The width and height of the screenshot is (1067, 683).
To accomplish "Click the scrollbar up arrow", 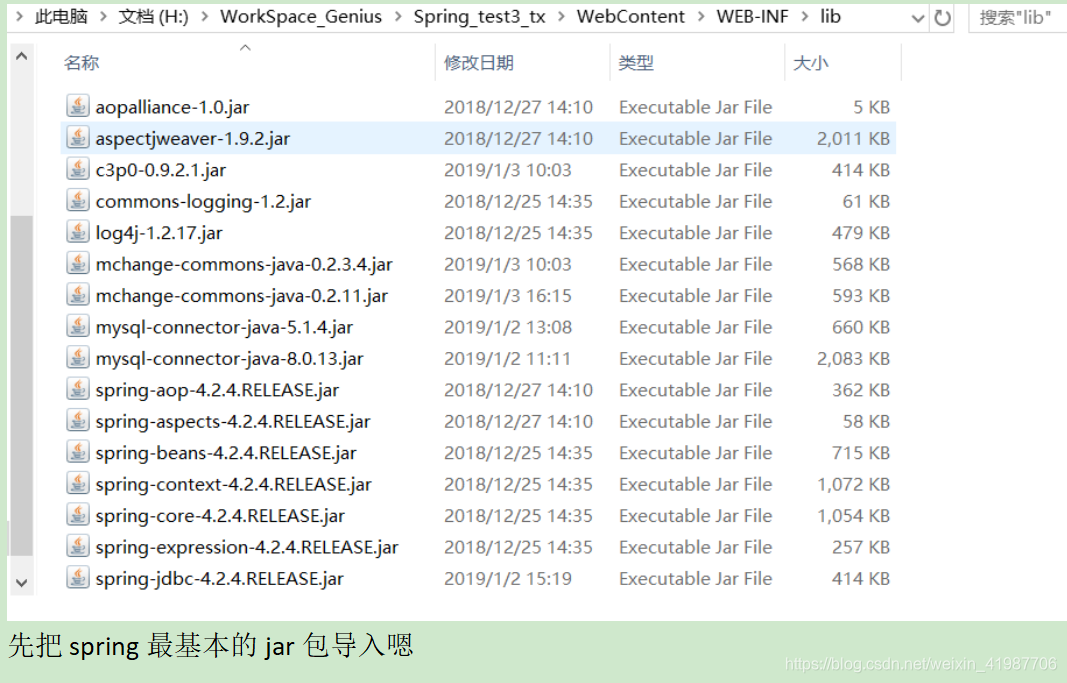I will pyautogui.click(x=21, y=56).
